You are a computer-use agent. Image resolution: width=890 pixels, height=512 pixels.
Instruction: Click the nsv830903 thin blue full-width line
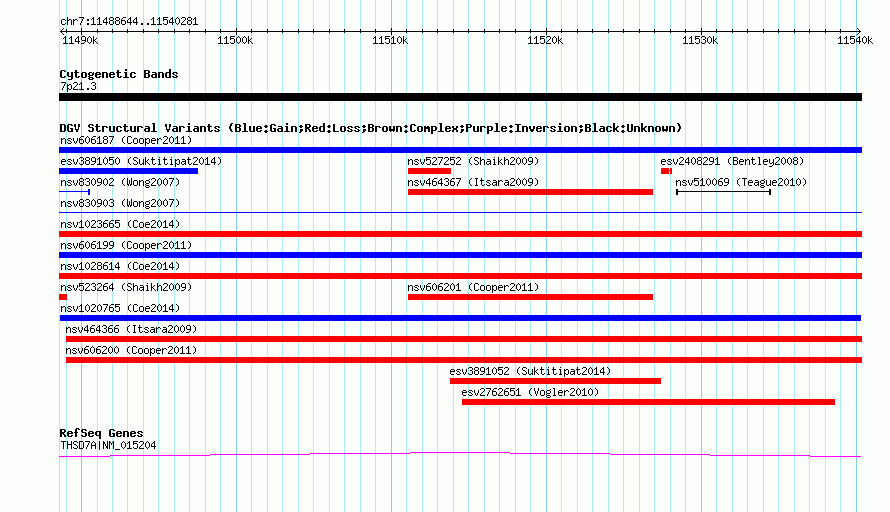(460, 213)
